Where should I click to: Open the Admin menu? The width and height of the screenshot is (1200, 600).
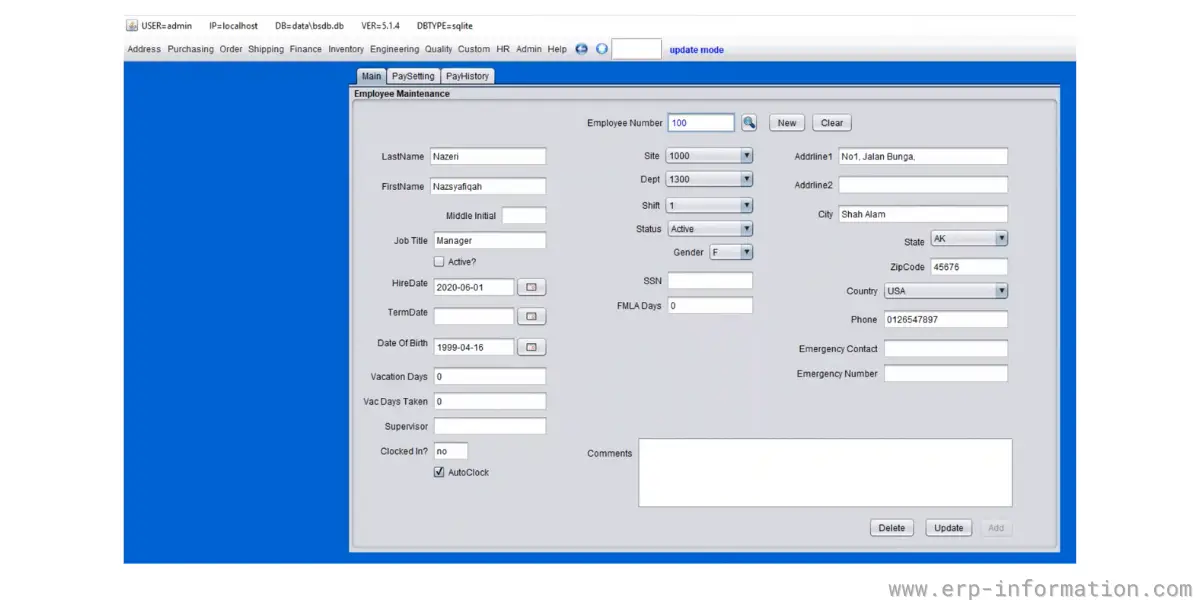(x=528, y=49)
